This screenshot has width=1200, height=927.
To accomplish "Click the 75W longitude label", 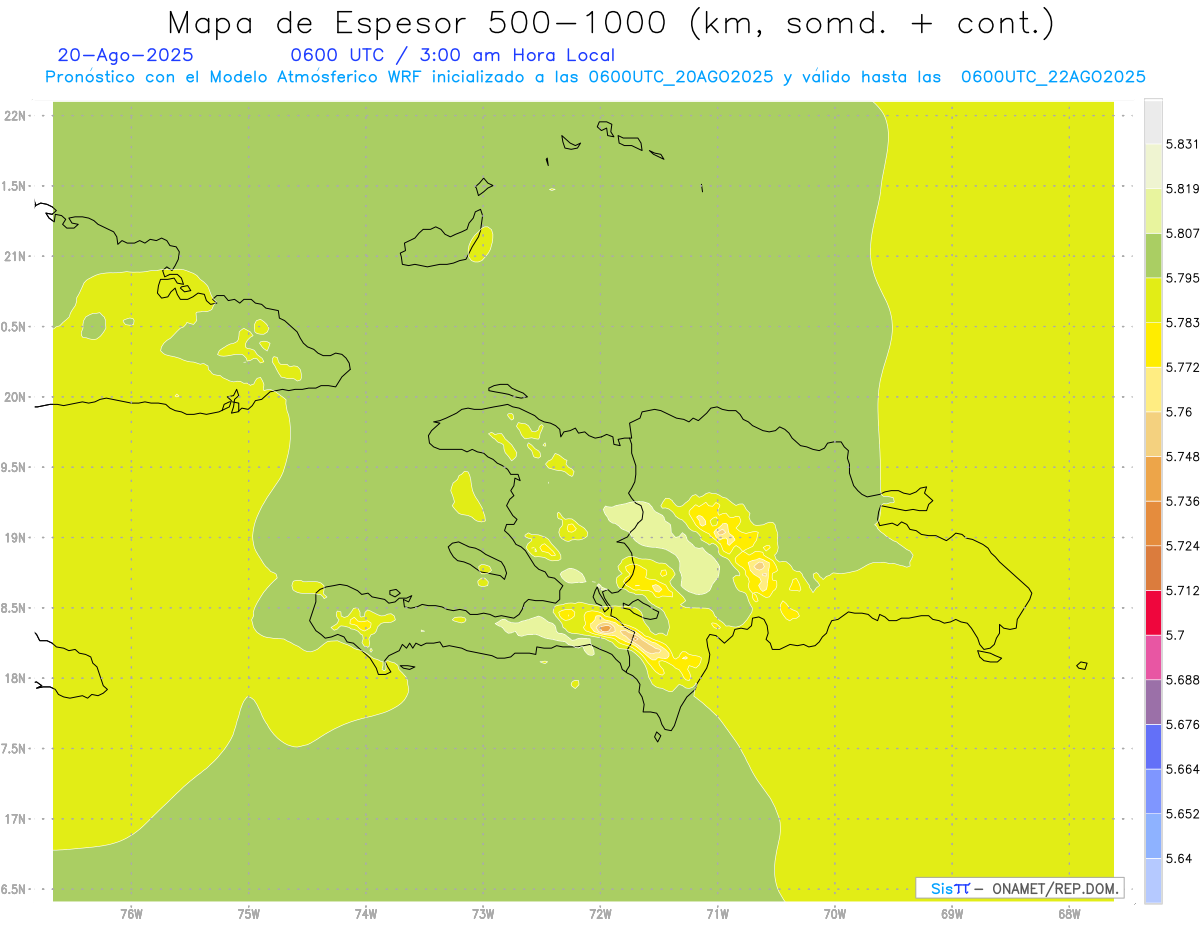I will (x=248, y=913).
